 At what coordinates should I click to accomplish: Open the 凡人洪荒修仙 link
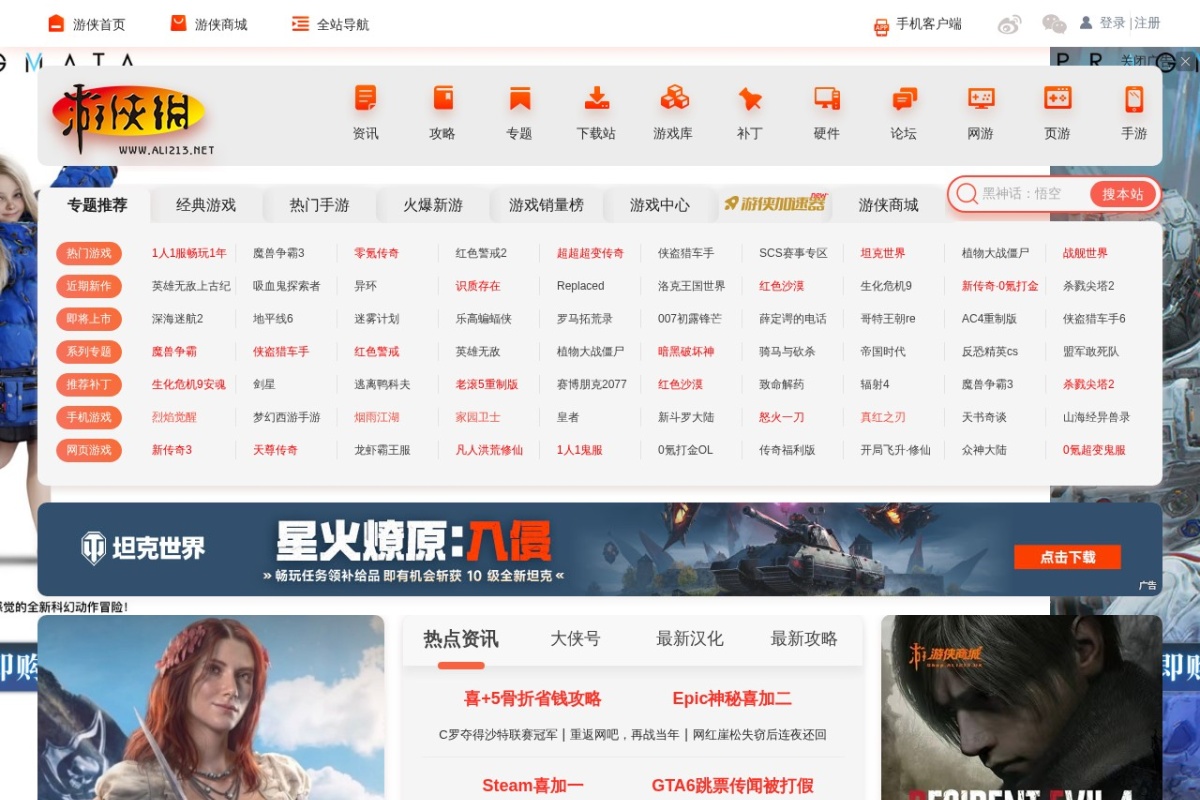pos(489,450)
